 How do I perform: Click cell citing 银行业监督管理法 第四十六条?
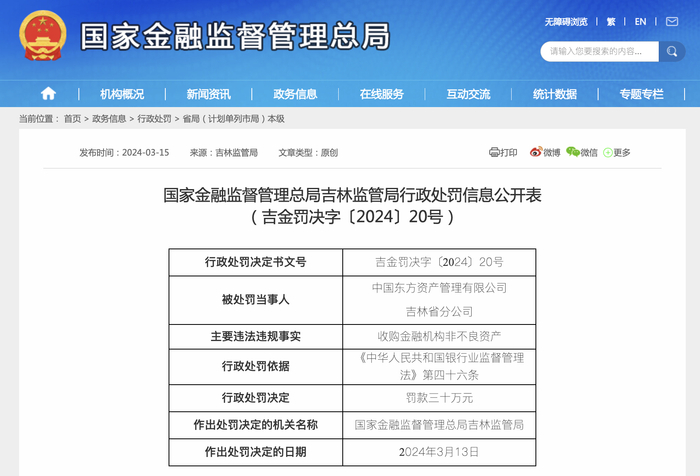point(439,366)
